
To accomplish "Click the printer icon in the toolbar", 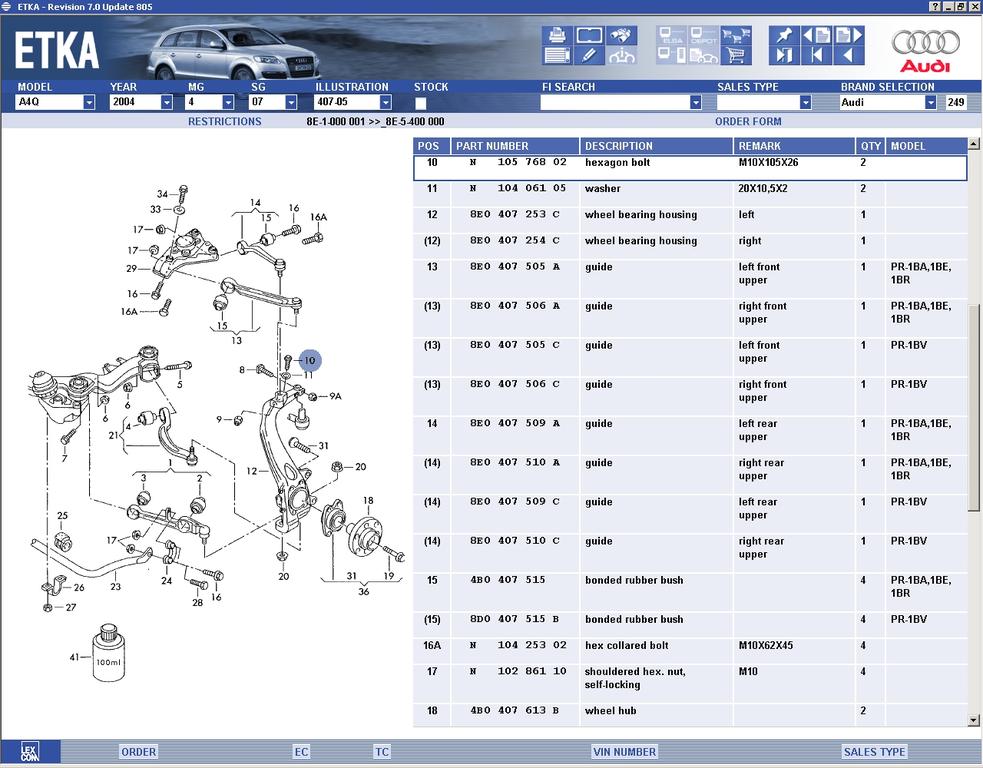I will (x=557, y=35).
